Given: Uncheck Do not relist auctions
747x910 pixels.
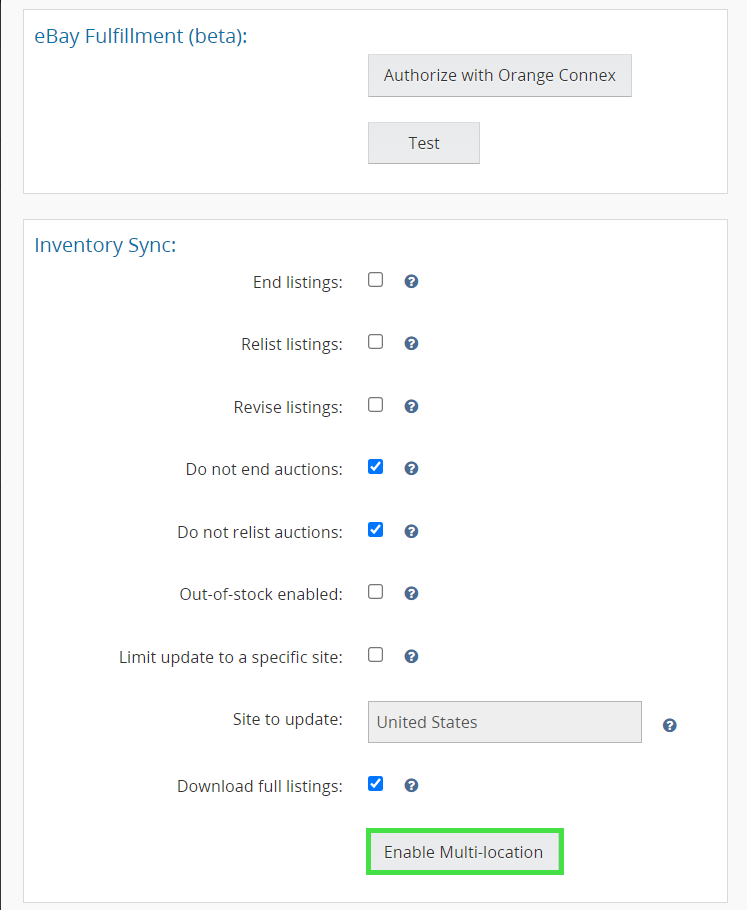Looking at the screenshot, I should point(376,529).
